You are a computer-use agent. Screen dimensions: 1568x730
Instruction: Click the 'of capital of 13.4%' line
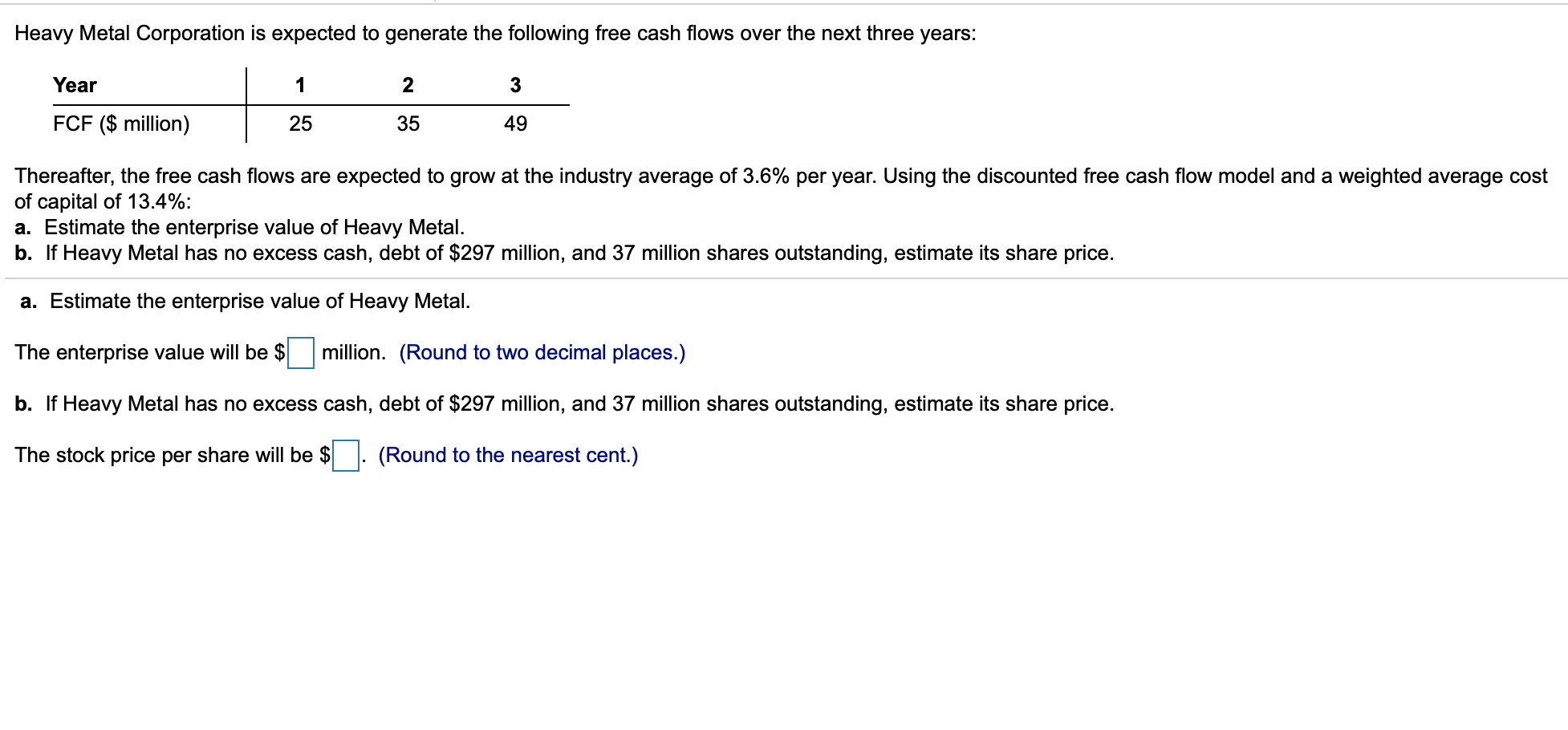[x=103, y=202]
